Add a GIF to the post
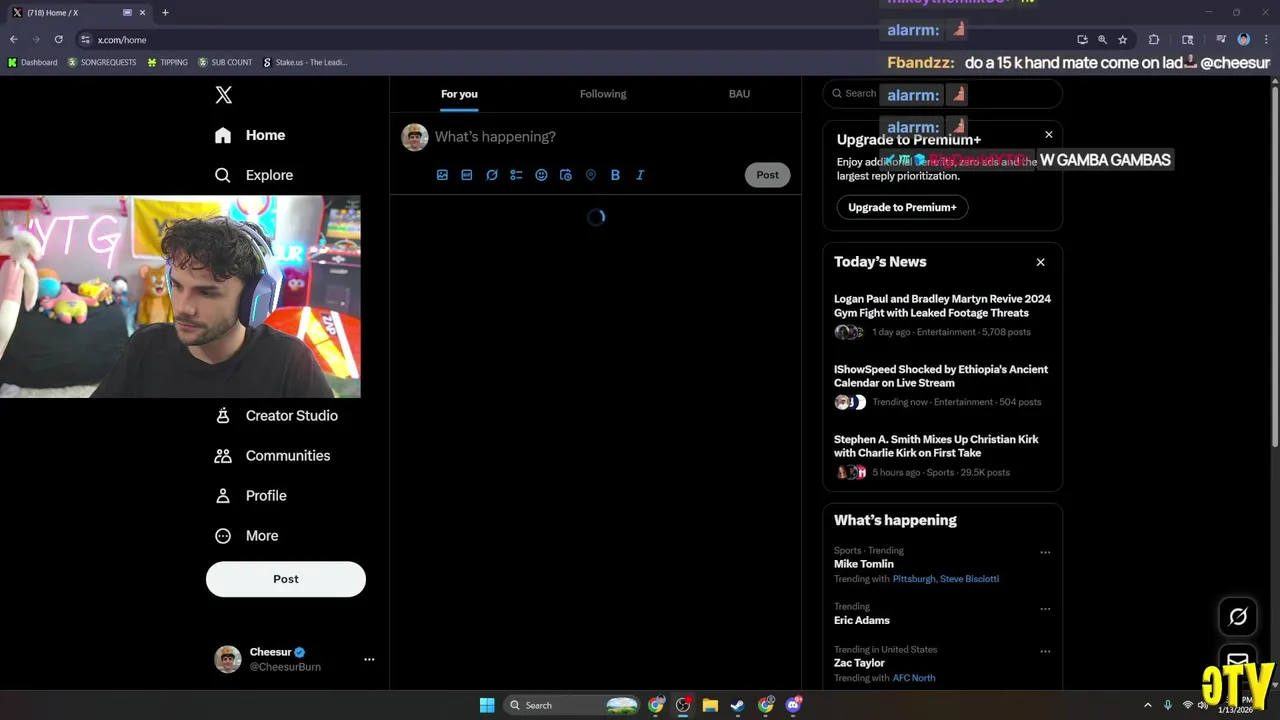Viewport: 1280px width, 720px height. tap(467, 175)
